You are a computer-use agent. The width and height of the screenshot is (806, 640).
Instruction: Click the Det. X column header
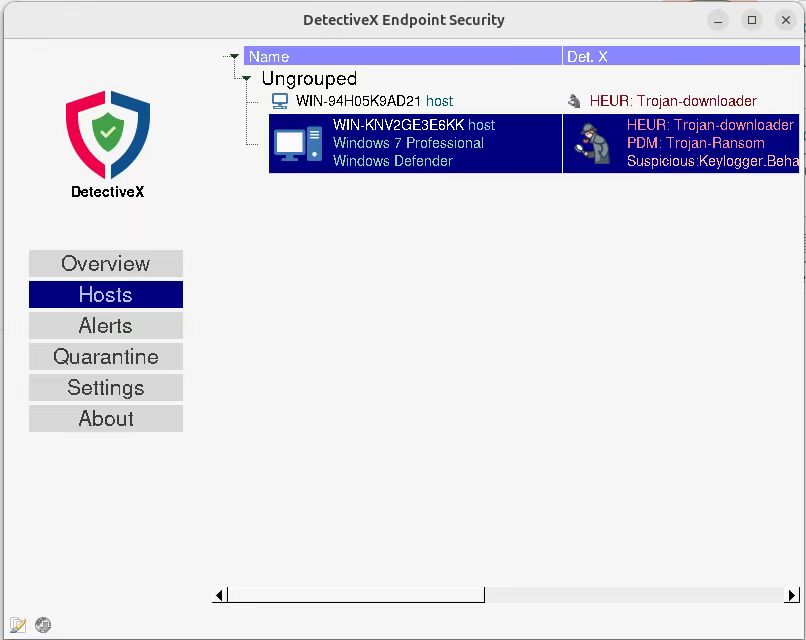click(680, 57)
